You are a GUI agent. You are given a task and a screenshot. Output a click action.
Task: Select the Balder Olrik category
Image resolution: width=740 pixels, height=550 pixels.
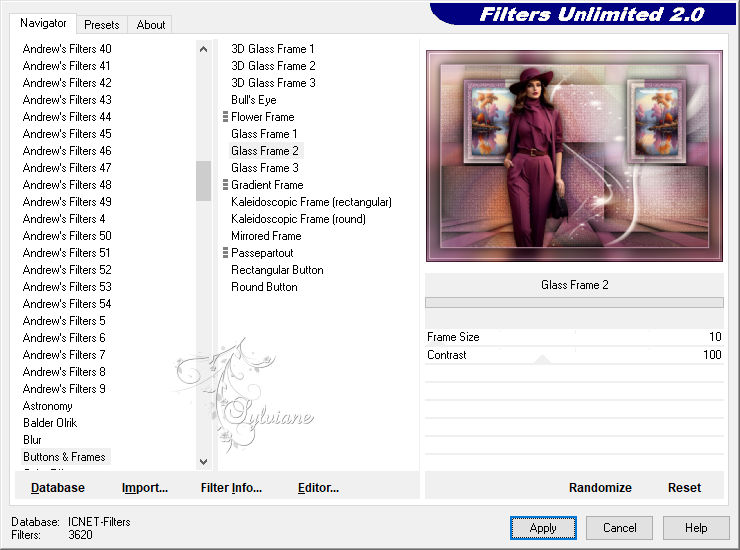(x=50, y=423)
